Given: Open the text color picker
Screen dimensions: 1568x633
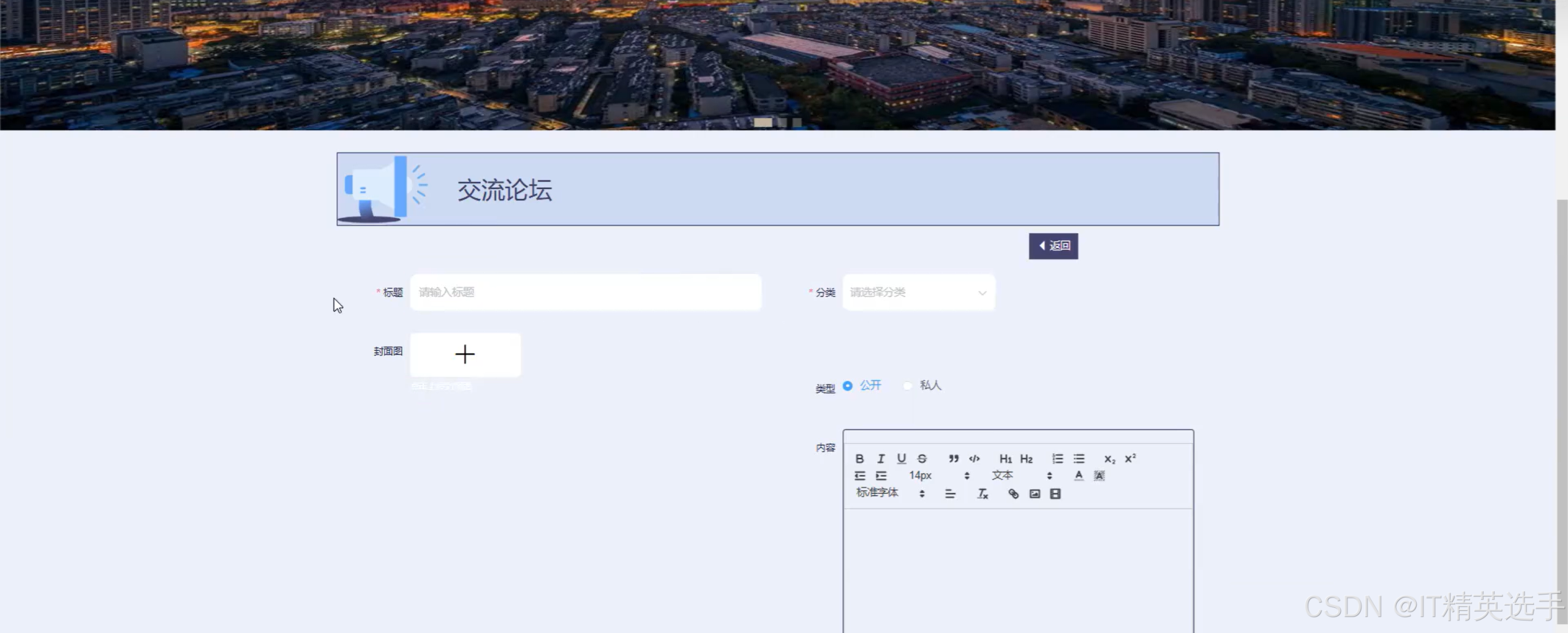Looking at the screenshot, I should point(1079,476).
